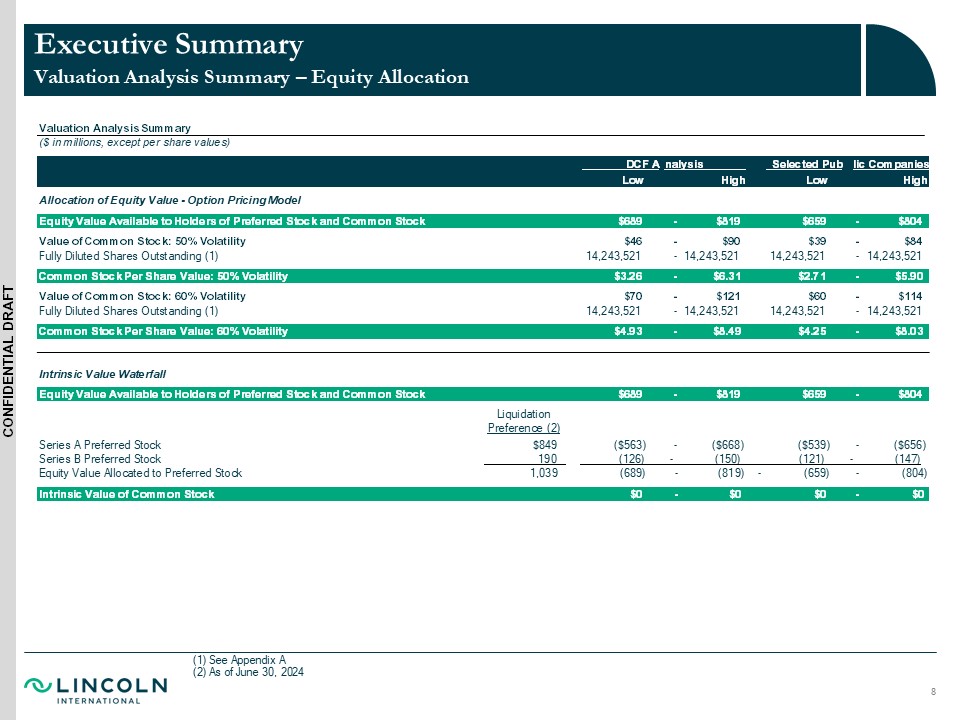This screenshot has height=720, width=960.
Task: Select the Selected Public Companies column header
Action: pos(847,163)
